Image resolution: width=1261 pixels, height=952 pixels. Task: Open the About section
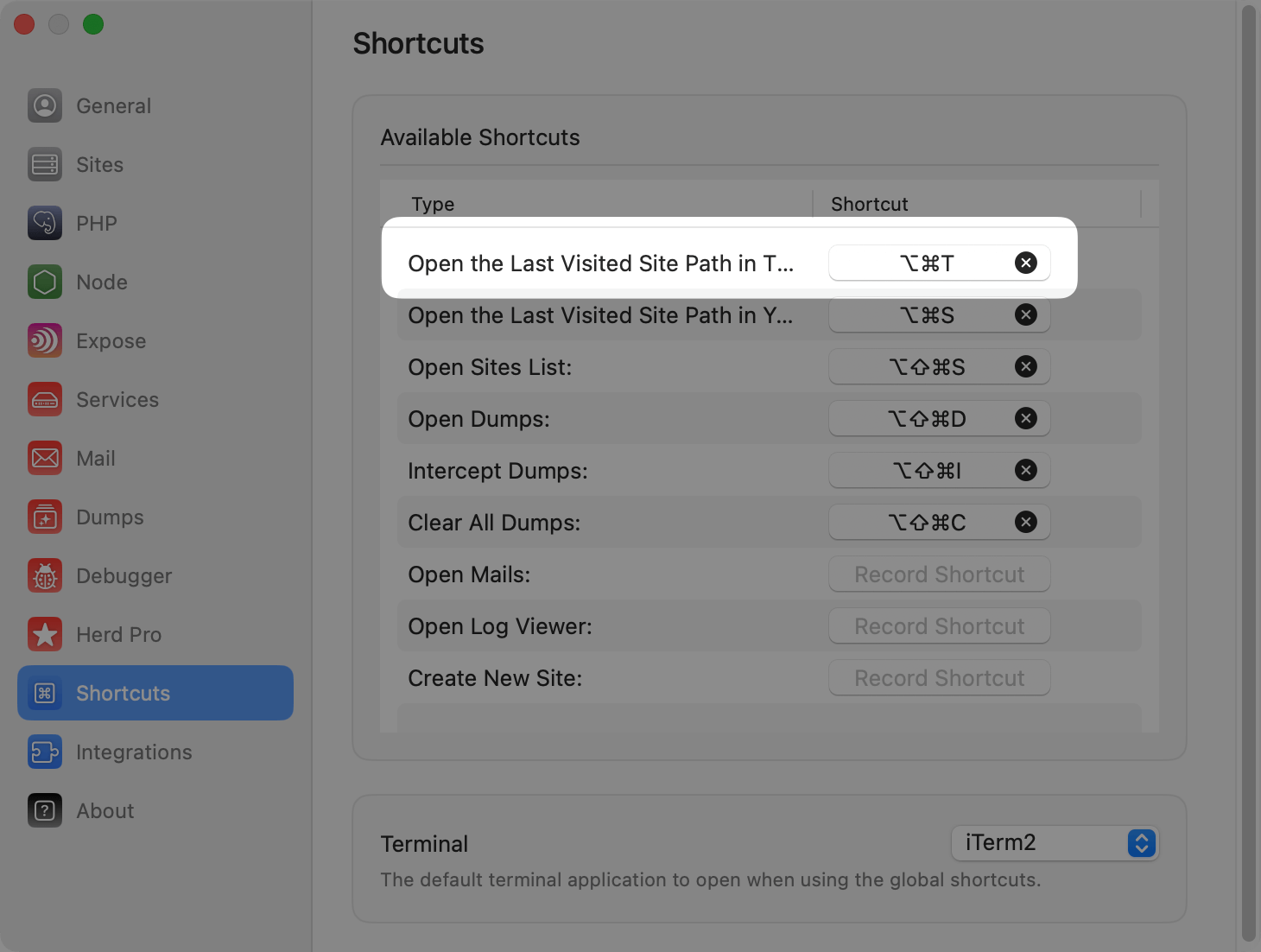[105, 810]
